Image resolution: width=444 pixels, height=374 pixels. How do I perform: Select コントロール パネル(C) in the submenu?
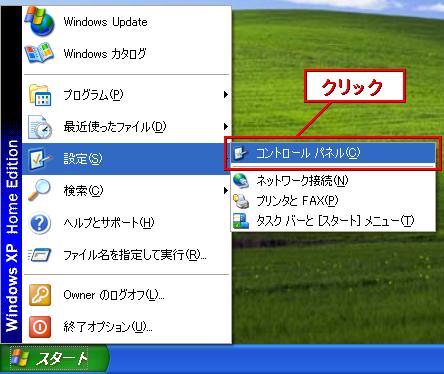(333, 153)
